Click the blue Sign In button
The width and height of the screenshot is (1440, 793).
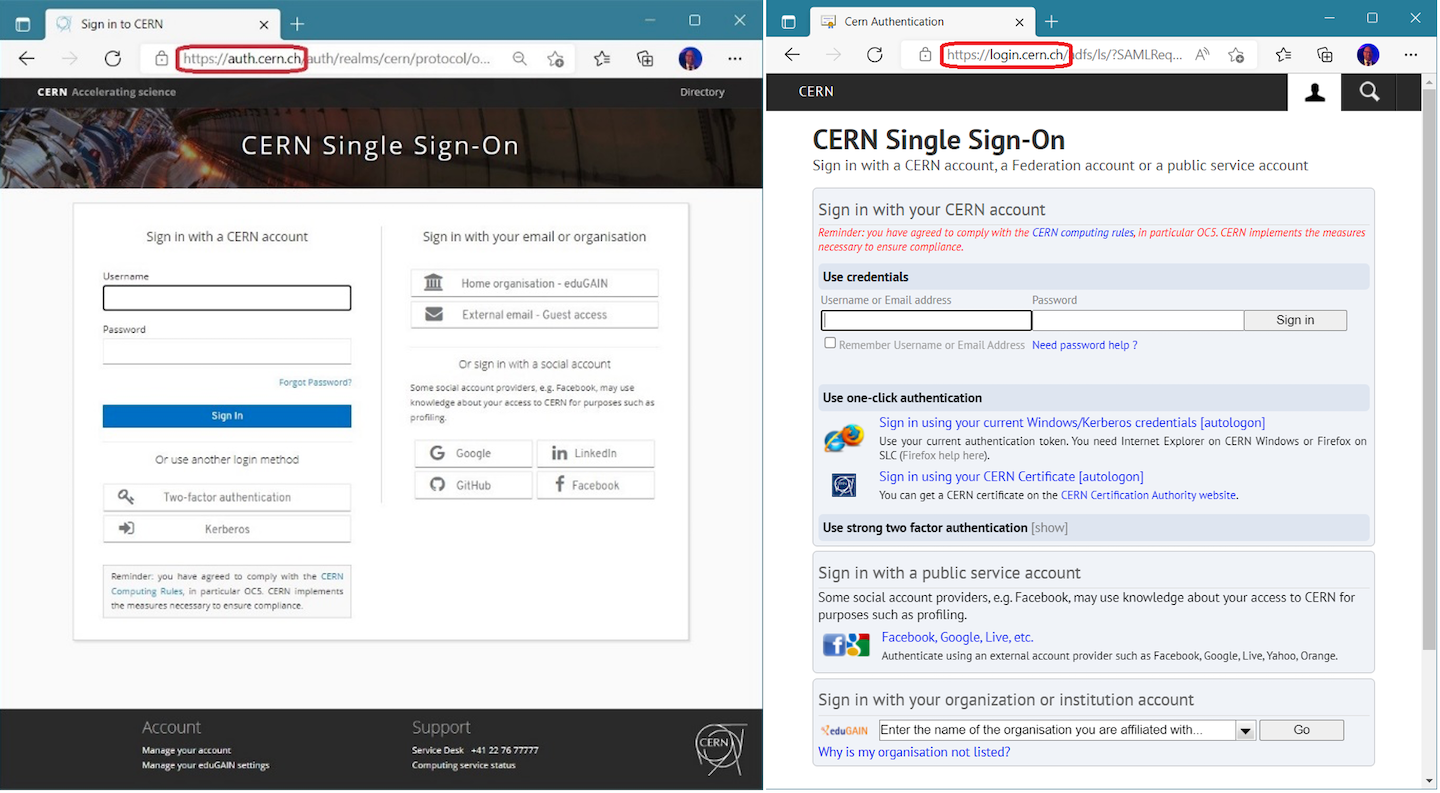(x=227, y=416)
